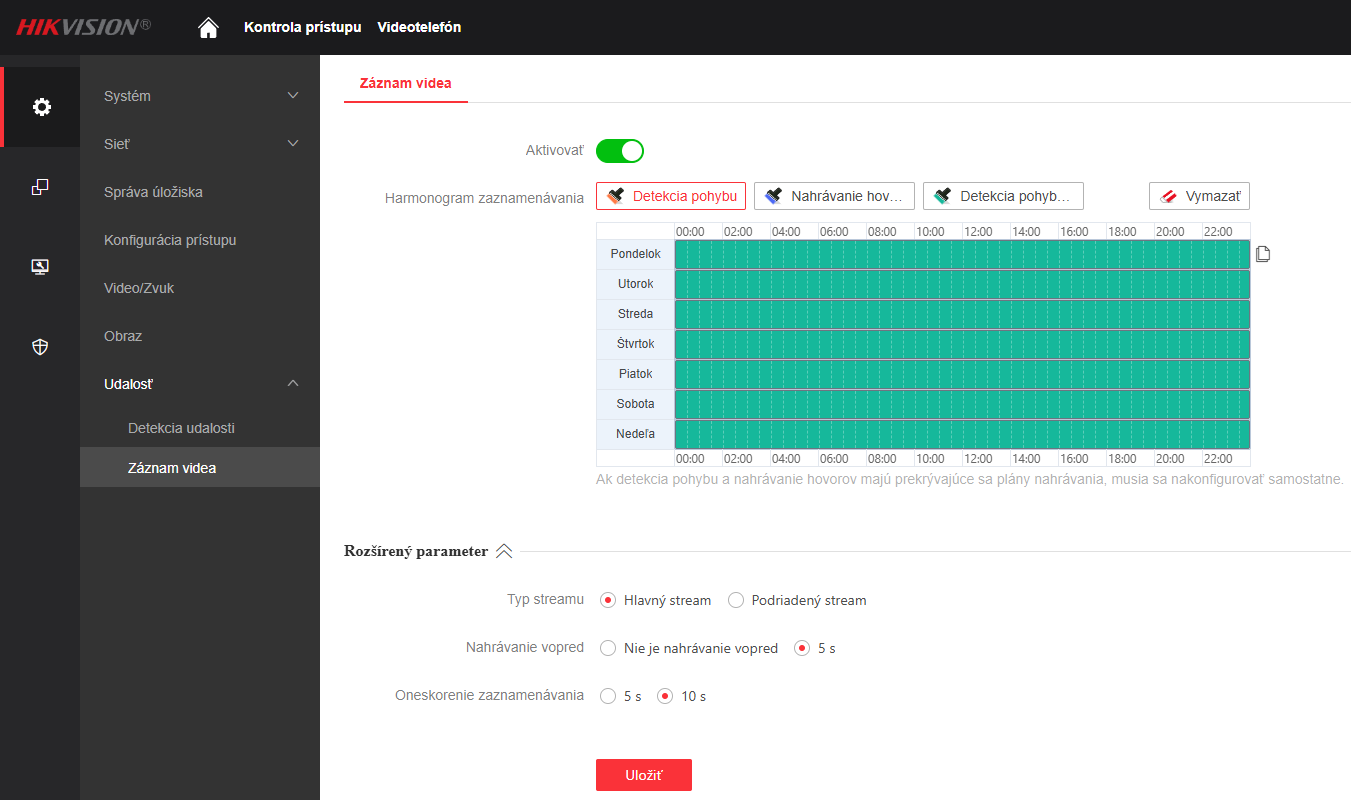The width and height of the screenshot is (1351, 800).
Task: Click the overlapping squares sidebar icon
Action: click(41, 187)
